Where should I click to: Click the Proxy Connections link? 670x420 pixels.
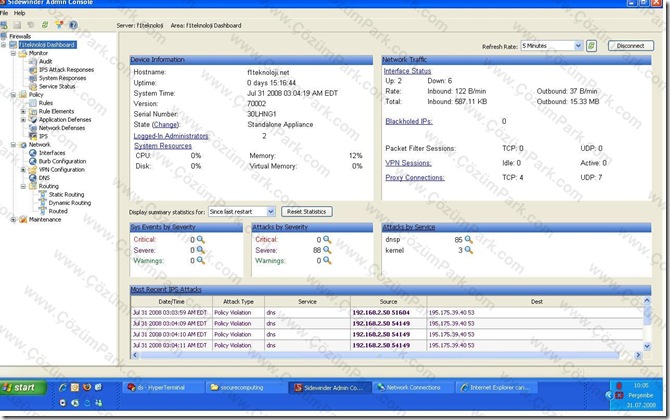[414, 177]
